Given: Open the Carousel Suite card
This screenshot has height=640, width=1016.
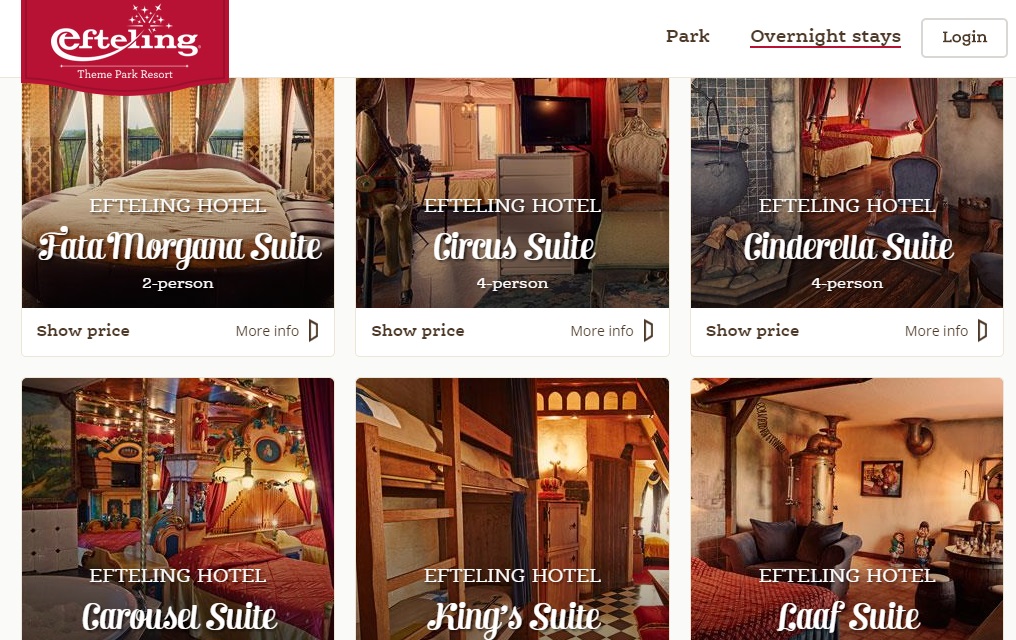Looking at the screenshot, I should 178,509.
